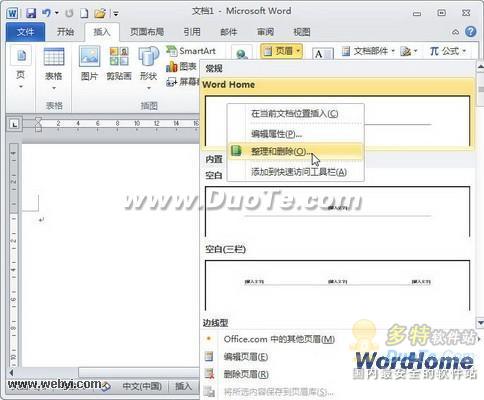Click 中文(中国) language in status bar
This screenshot has height=400, width=484.
tap(142, 386)
